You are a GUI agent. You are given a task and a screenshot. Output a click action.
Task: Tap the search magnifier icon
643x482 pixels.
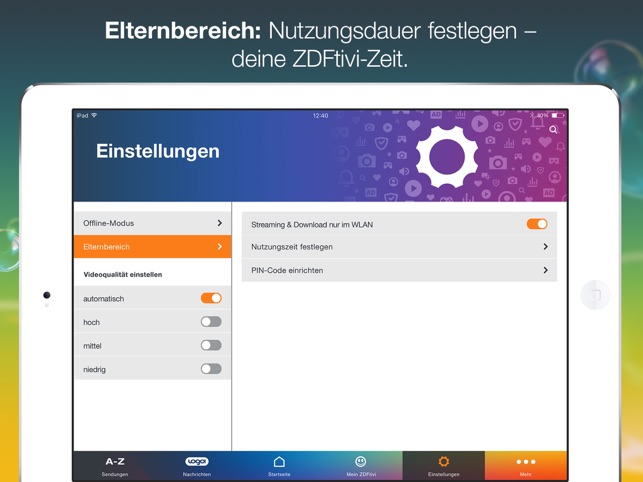[553, 130]
